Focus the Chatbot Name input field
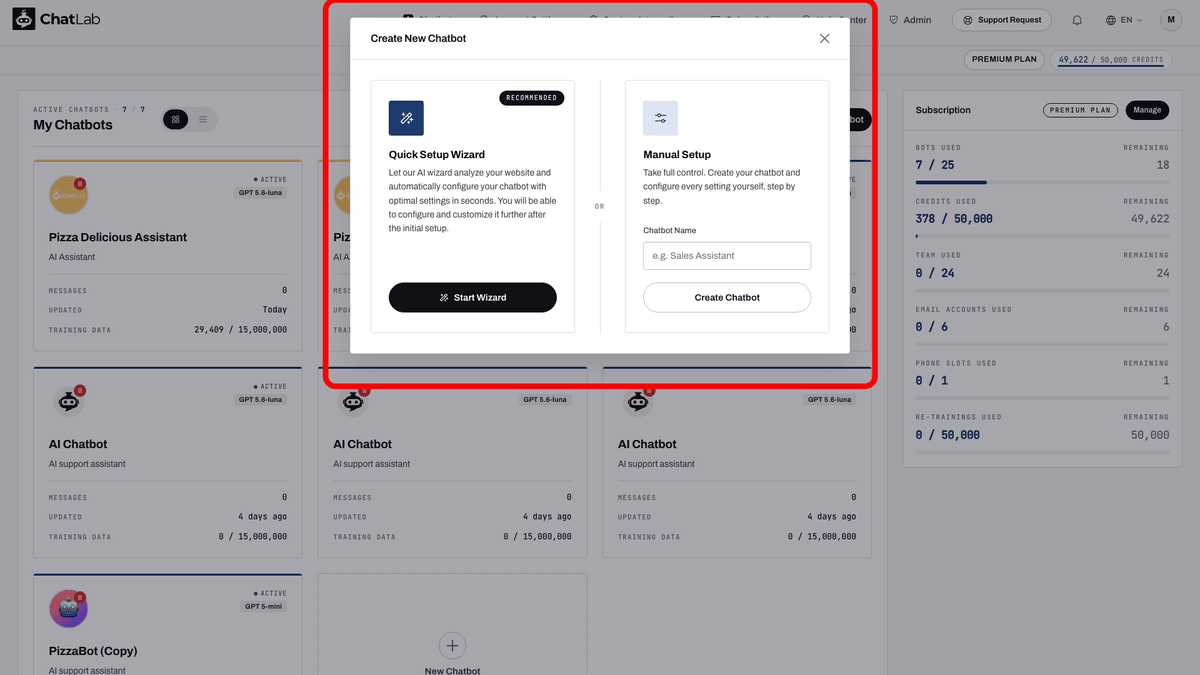The height and width of the screenshot is (675, 1200). click(727, 256)
